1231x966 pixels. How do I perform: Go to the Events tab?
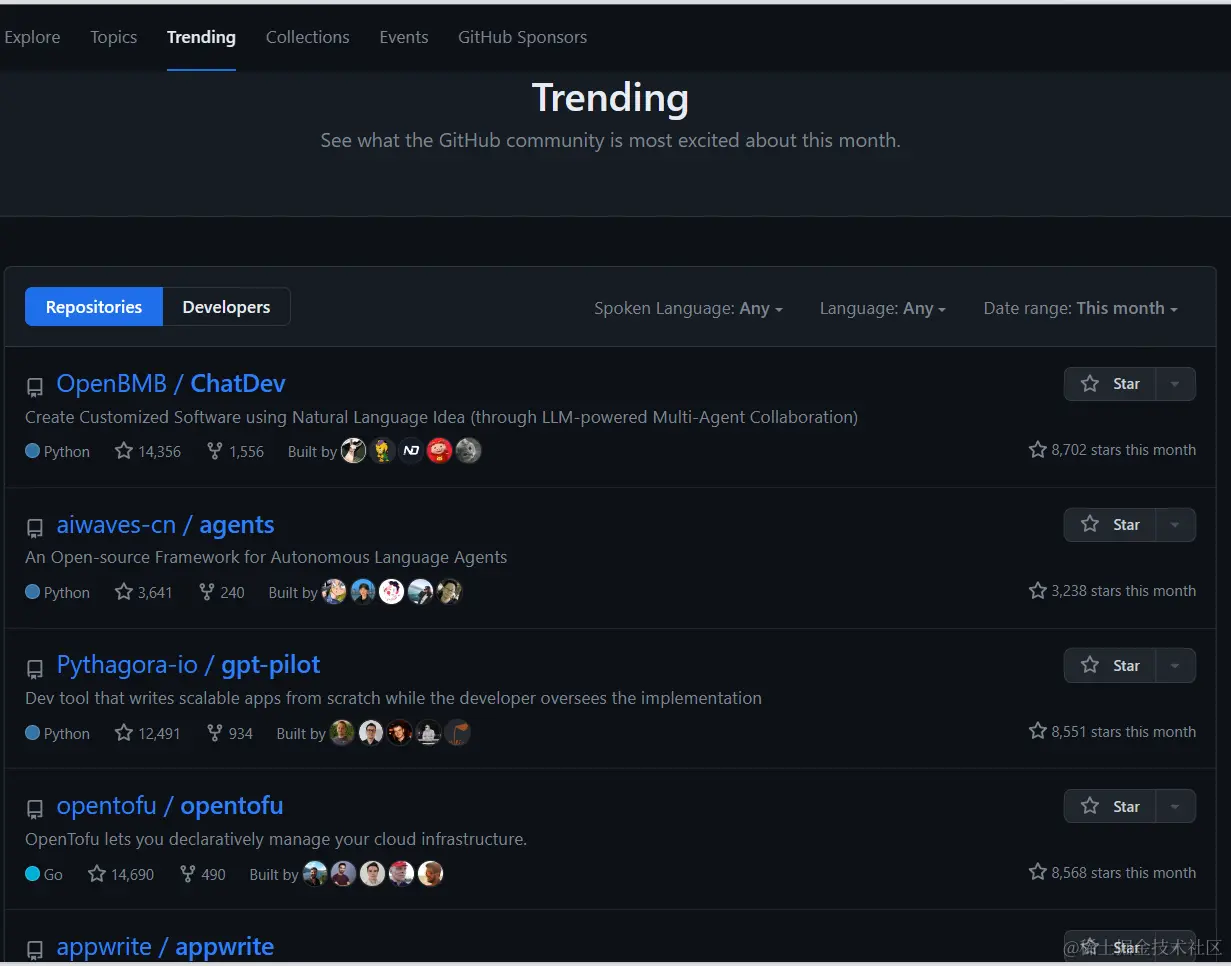pos(404,37)
